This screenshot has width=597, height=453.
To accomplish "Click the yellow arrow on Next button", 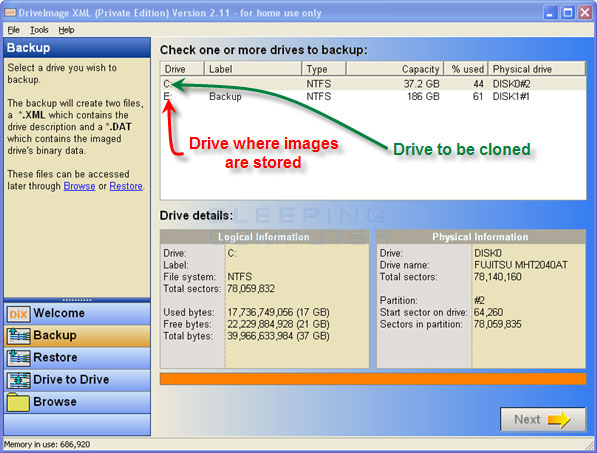I will (x=559, y=420).
